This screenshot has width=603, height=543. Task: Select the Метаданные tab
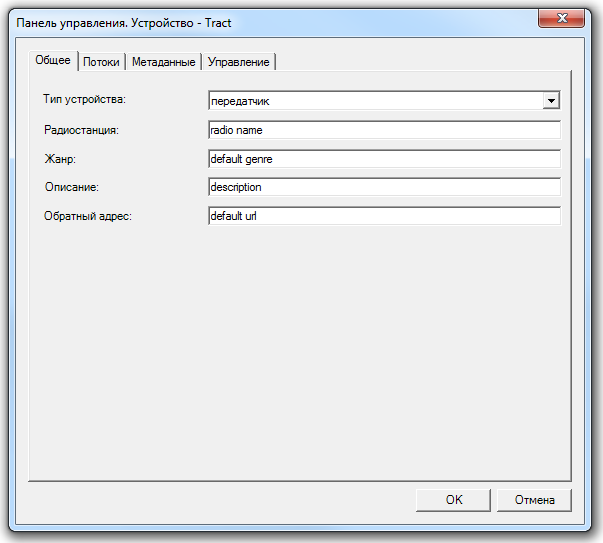tap(163, 62)
